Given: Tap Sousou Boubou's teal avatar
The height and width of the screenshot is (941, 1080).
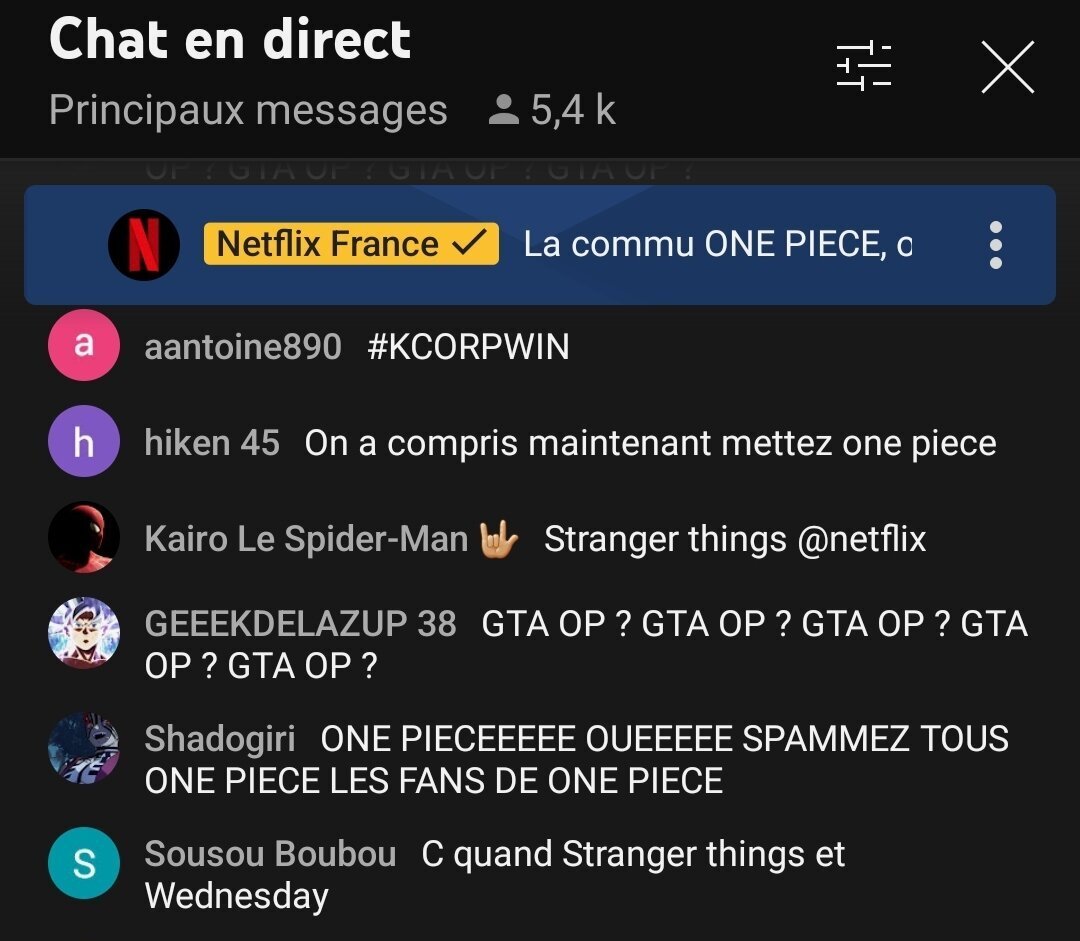Looking at the screenshot, I should [84, 864].
